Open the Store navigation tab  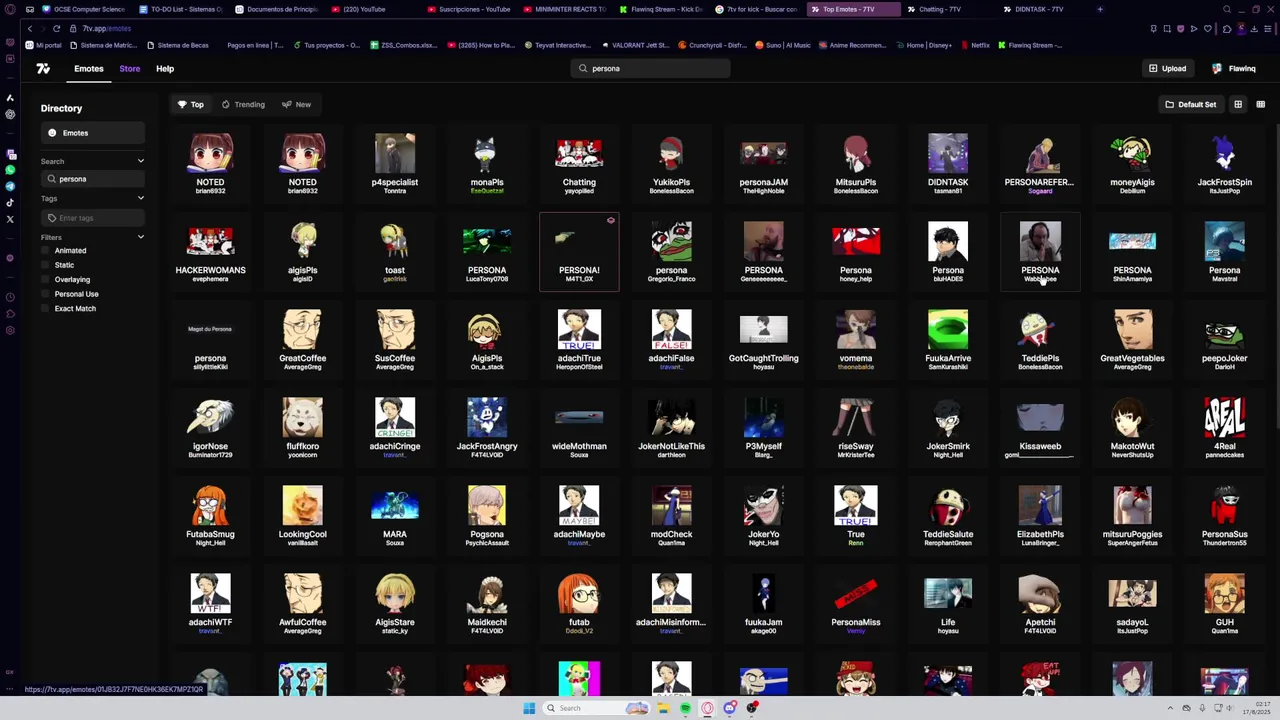[130, 69]
